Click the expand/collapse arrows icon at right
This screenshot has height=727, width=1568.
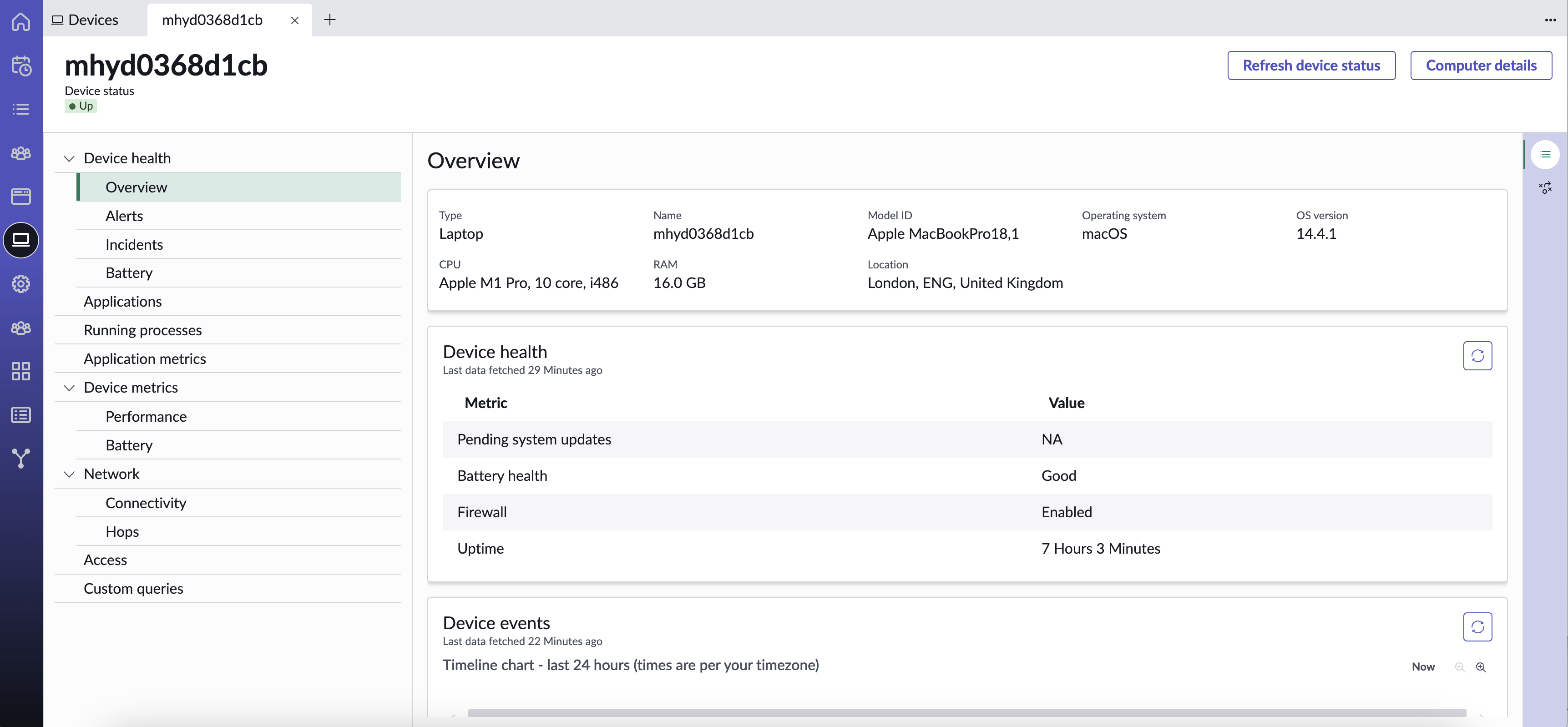(1545, 187)
